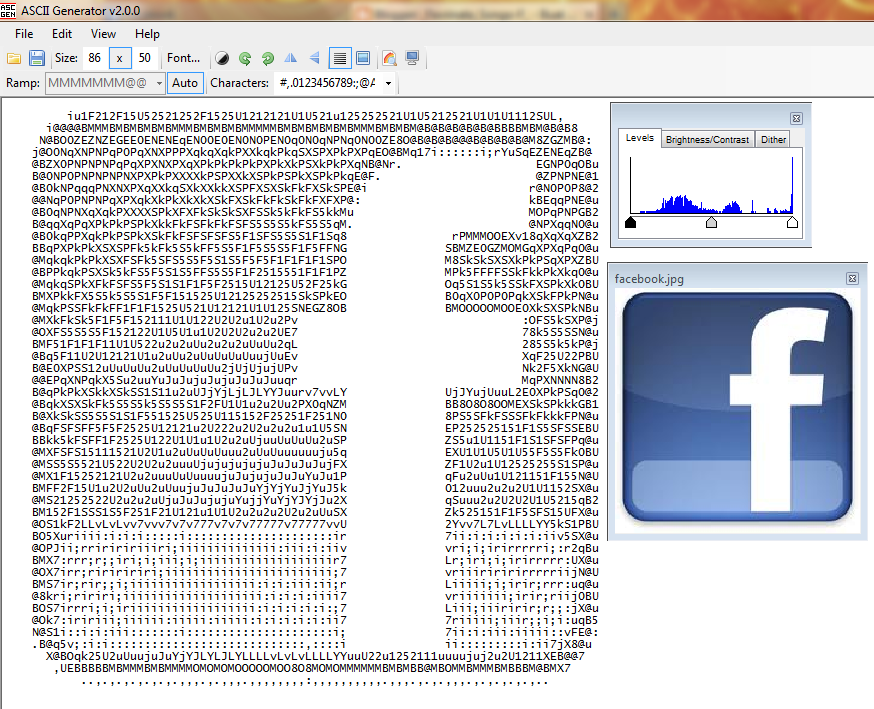Click the ASCII Generator app icon in title bar
This screenshot has width=874, height=709.
tap(8, 10)
